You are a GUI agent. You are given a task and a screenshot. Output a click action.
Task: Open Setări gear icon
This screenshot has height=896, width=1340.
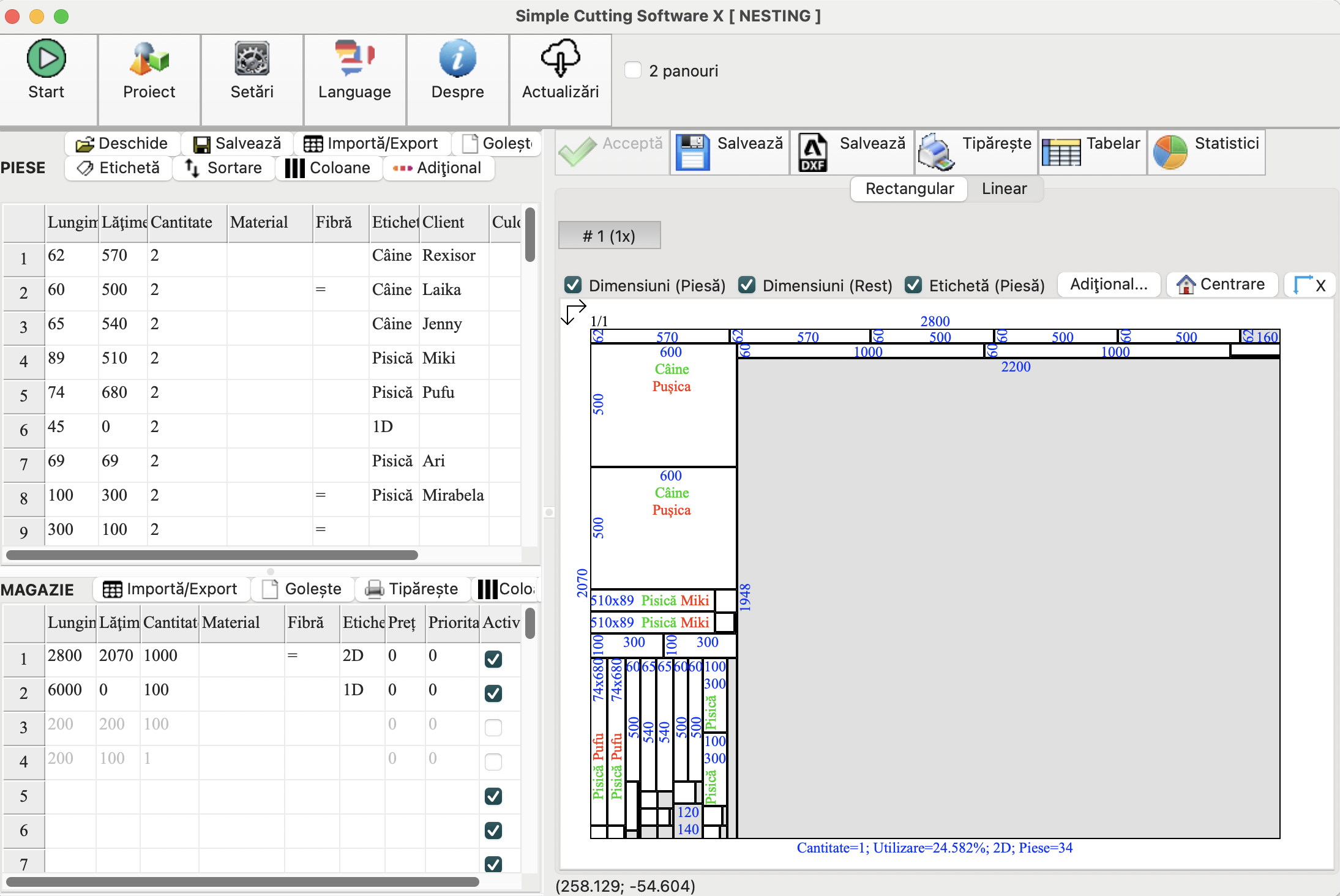(252, 59)
